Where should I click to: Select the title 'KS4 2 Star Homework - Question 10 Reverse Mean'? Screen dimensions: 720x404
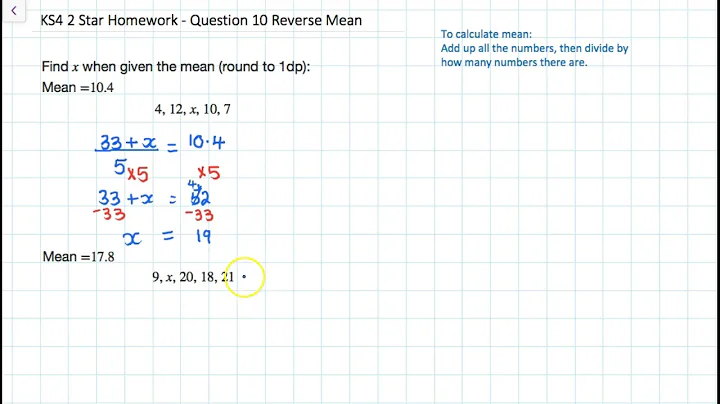click(x=201, y=21)
